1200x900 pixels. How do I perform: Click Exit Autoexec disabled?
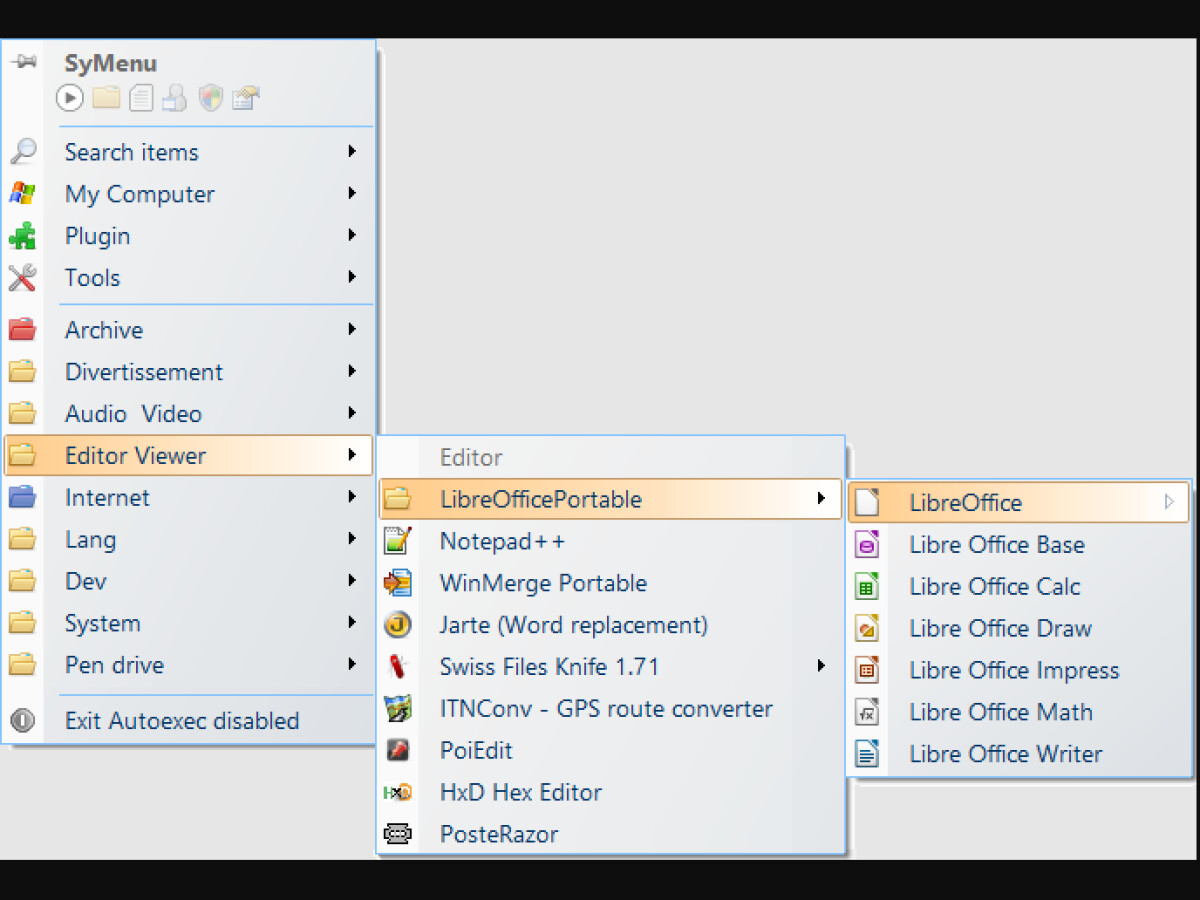click(181, 721)
